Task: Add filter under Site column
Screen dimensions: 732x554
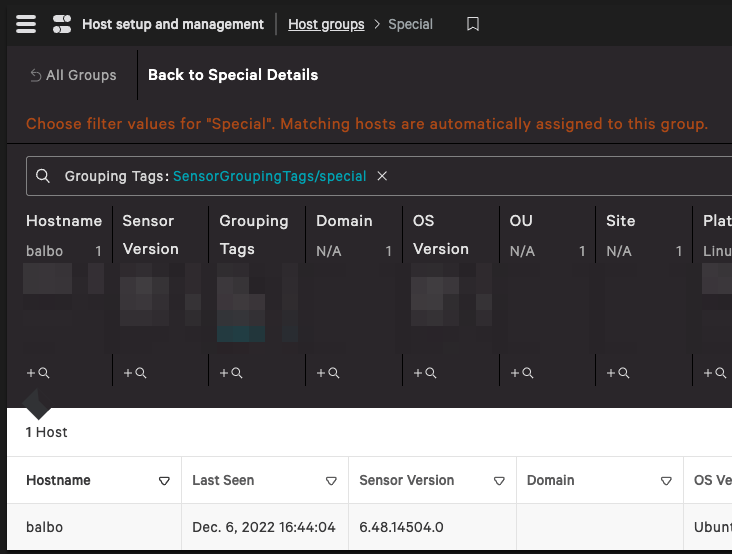Action: 618,372
